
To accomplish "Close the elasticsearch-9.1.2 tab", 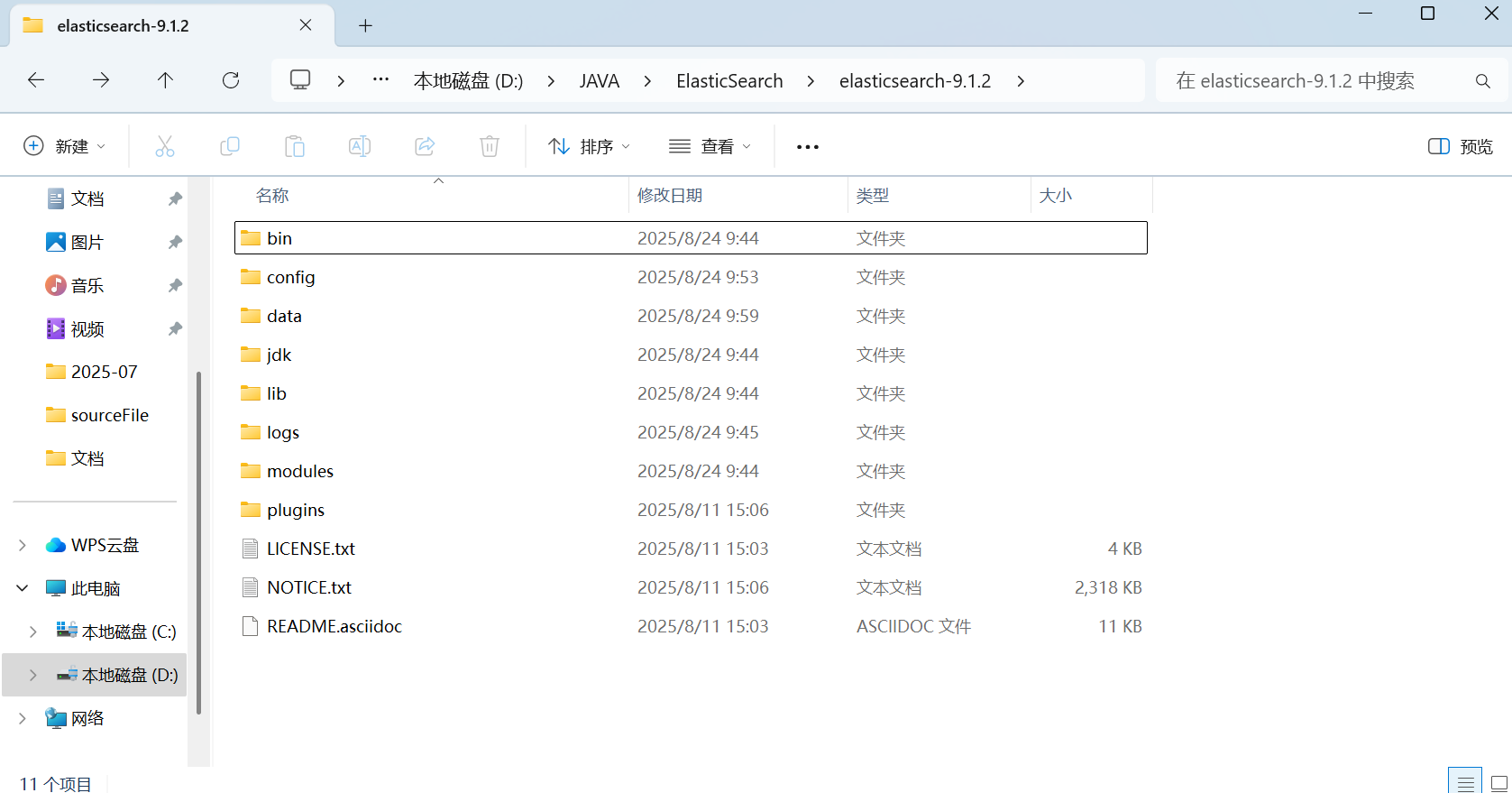I will [x=306, y=25].
